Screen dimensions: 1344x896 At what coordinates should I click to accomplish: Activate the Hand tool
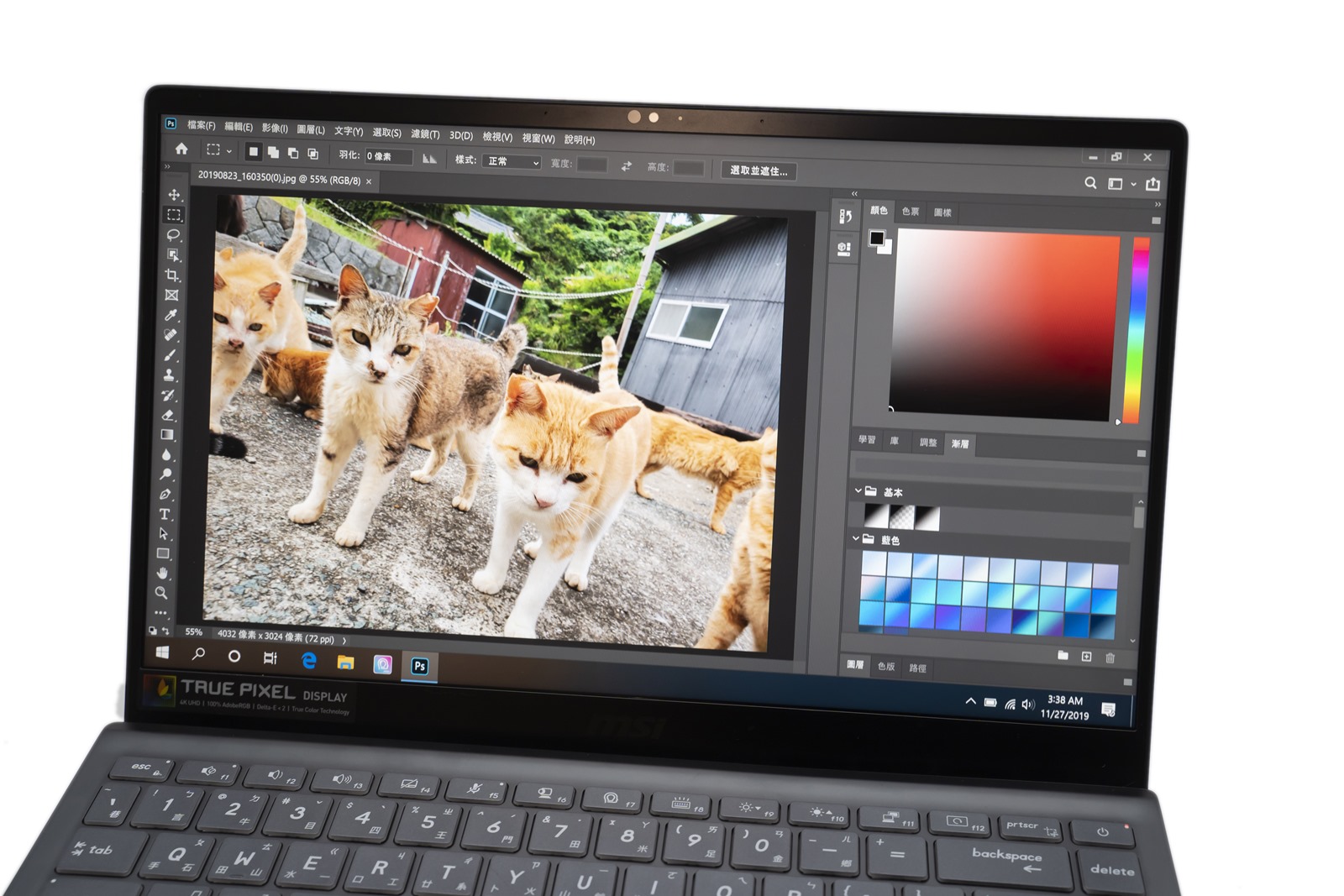coord(162,573)
